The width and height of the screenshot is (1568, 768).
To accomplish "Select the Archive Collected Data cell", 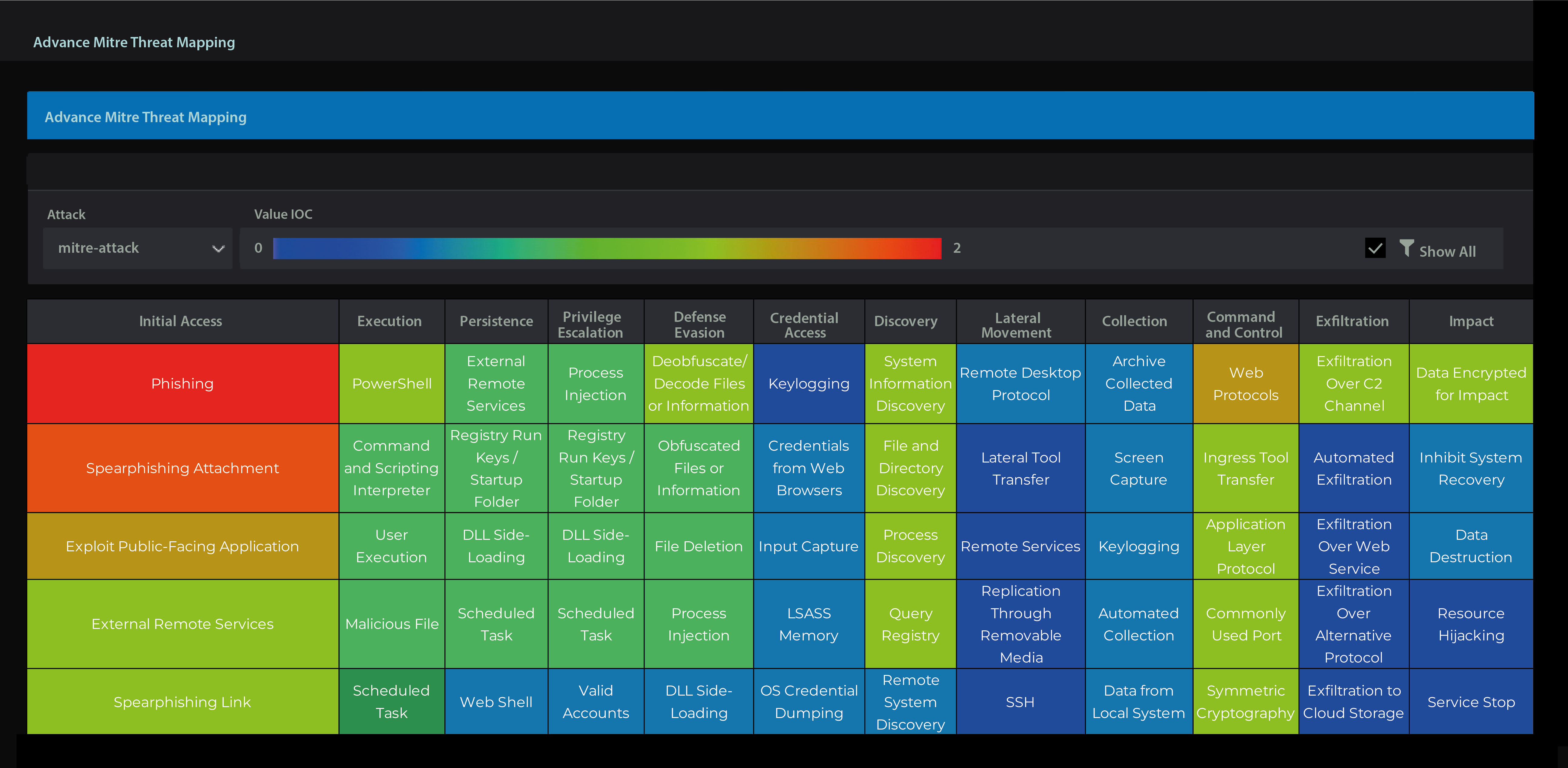I will (x=1139, y=384).
